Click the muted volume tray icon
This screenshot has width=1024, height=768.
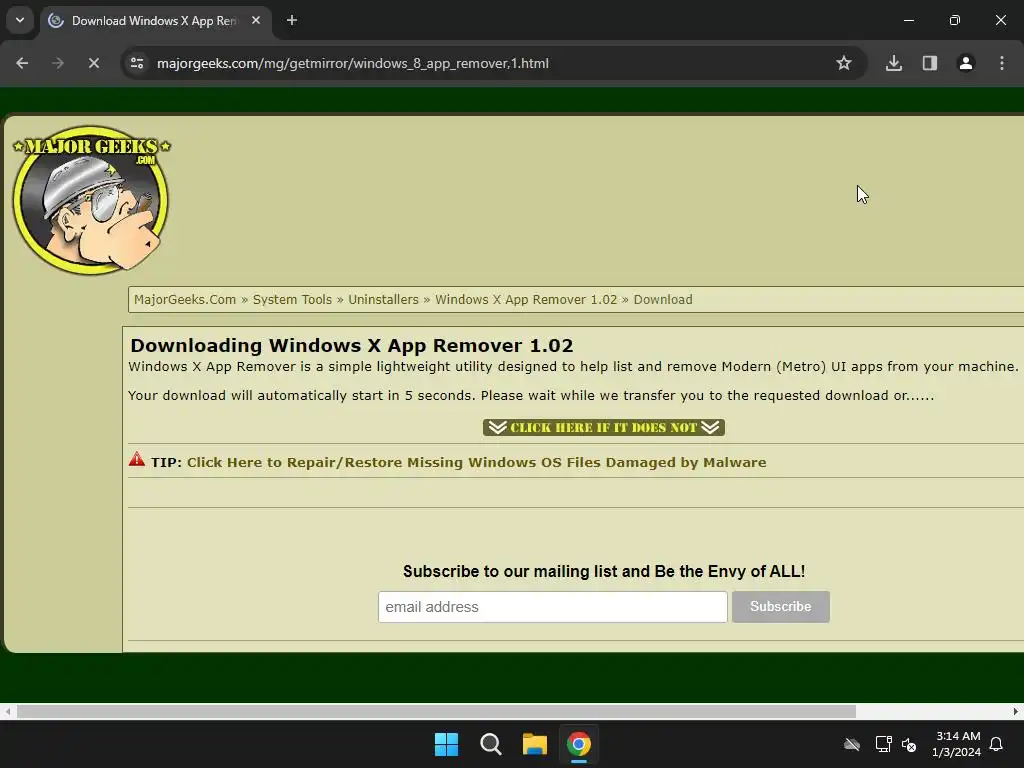tap(909, 744)
